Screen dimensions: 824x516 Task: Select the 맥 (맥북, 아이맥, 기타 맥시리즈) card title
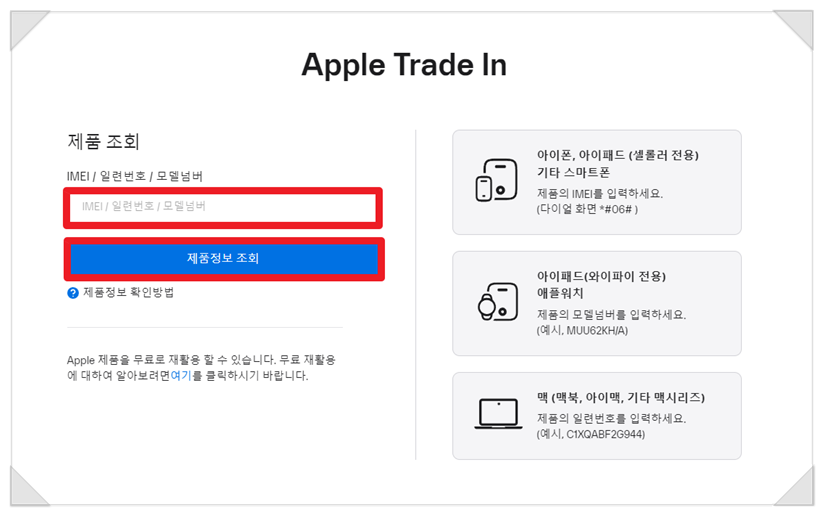[621, 398]
